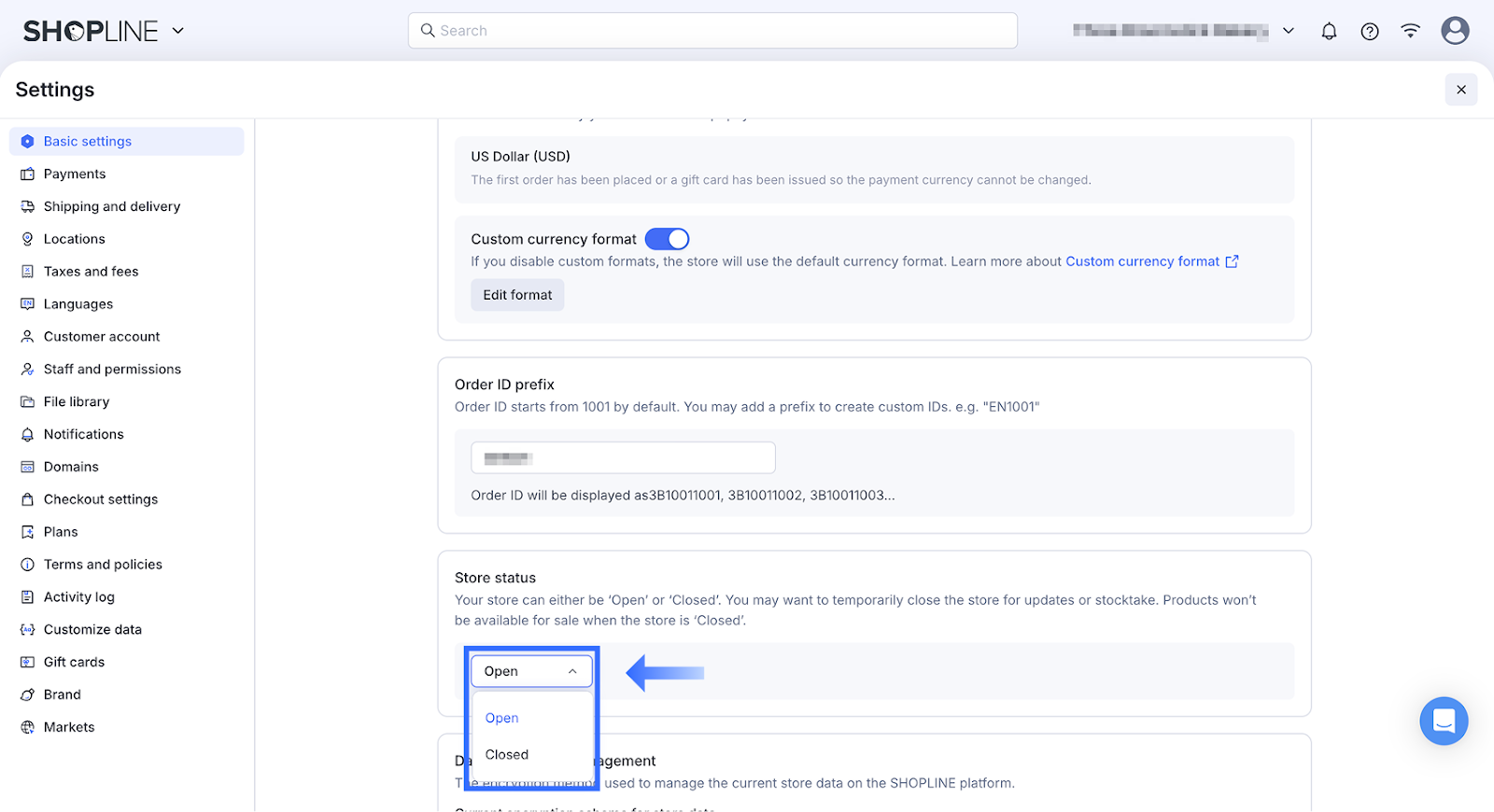Image resolution: width=1494 pixels, height=812 pixels.
Task: Click the Markets globe icon
Action: click(28, 727)
